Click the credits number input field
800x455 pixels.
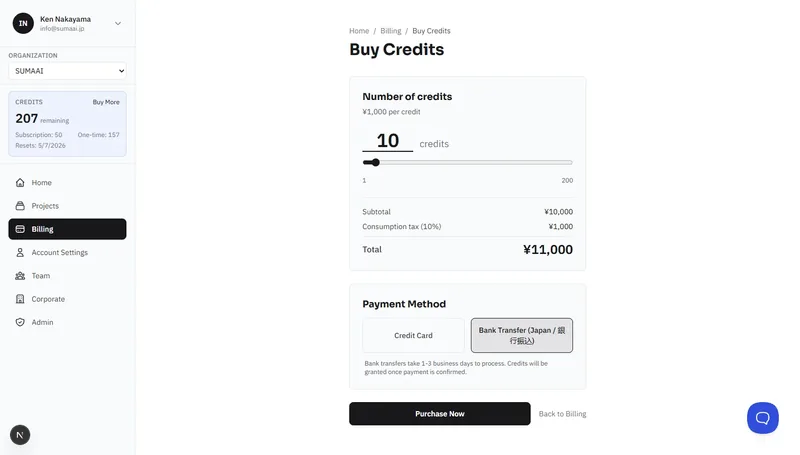pos(387,142)
